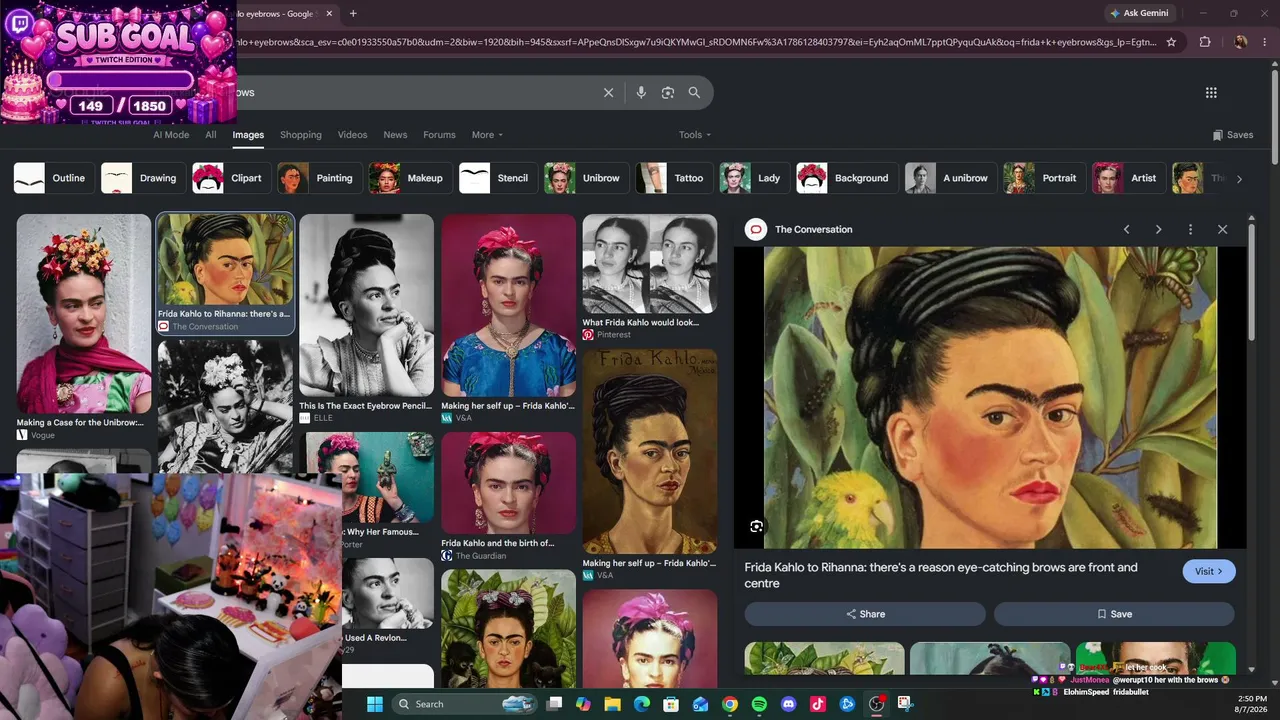Image resolution: width=1280 pixels, height=720 pixels.
Task: Open the Saves collection link
Action: tap(1233, 135)
